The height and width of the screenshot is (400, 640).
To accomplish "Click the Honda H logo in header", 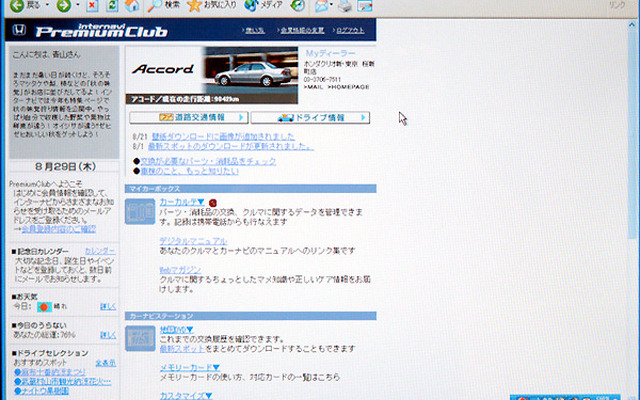I will 19,30.
